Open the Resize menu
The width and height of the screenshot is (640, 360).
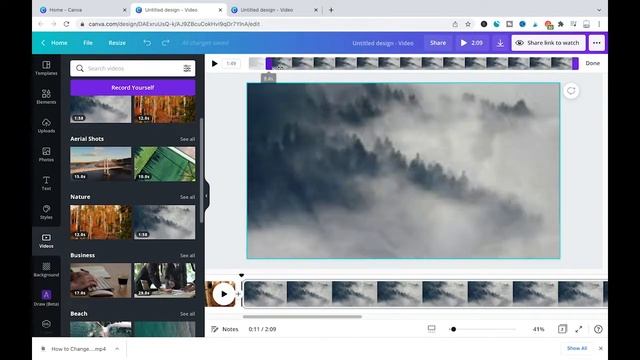[x=117, y=43]
